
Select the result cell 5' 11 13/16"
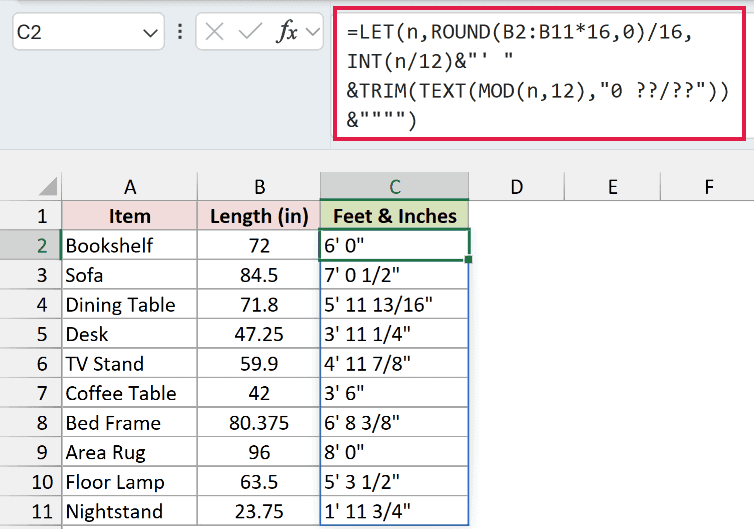pyautogui.click(x=394, y=304)
